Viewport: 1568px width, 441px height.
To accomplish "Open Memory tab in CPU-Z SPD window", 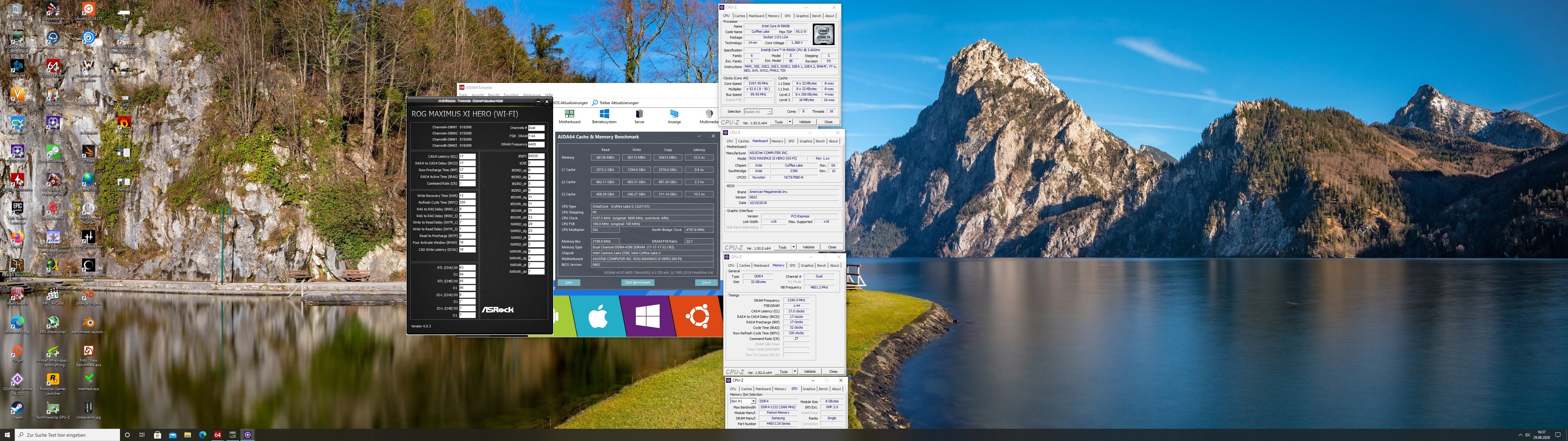I will point(780,389).
